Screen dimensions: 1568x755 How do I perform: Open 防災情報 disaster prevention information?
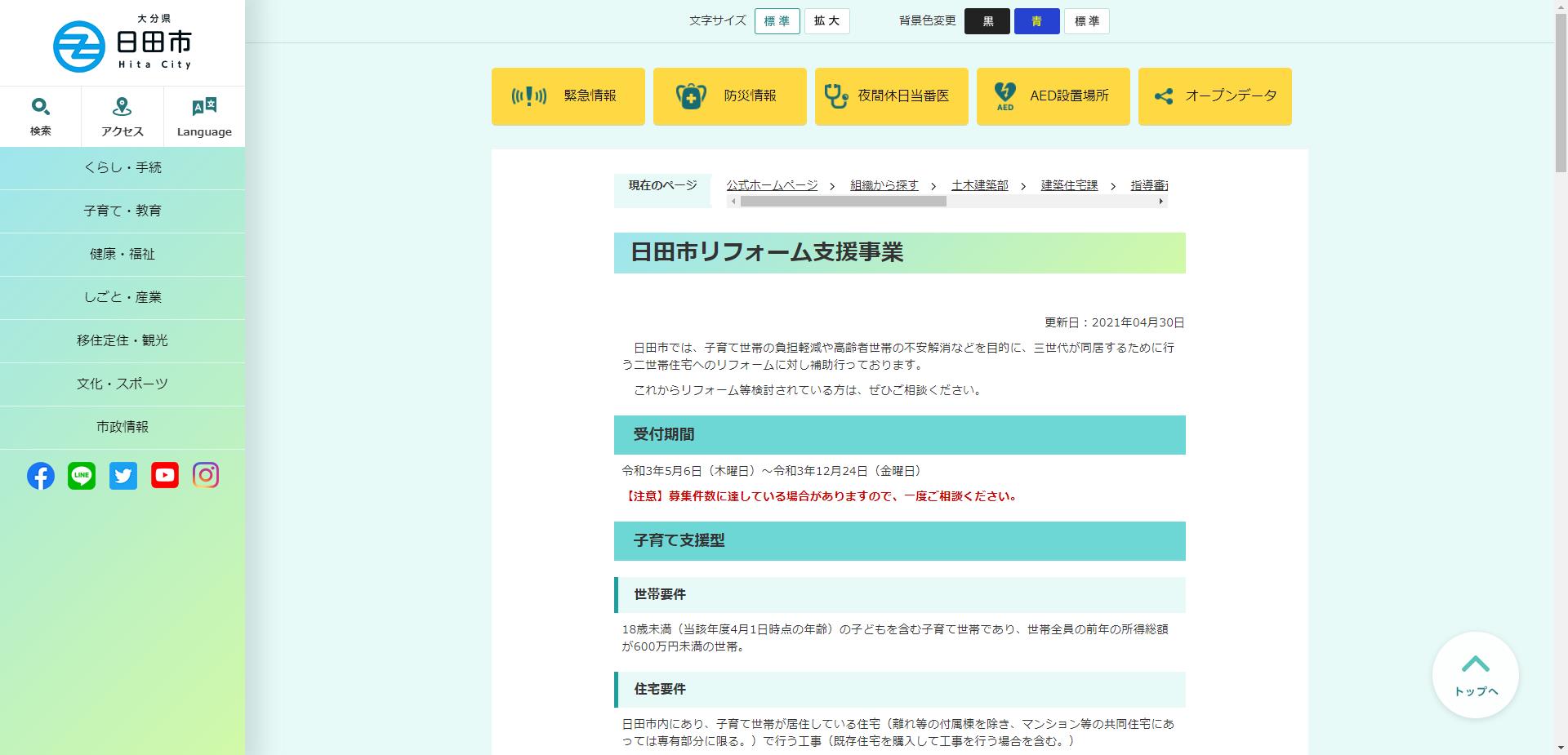tap(728, 95)
